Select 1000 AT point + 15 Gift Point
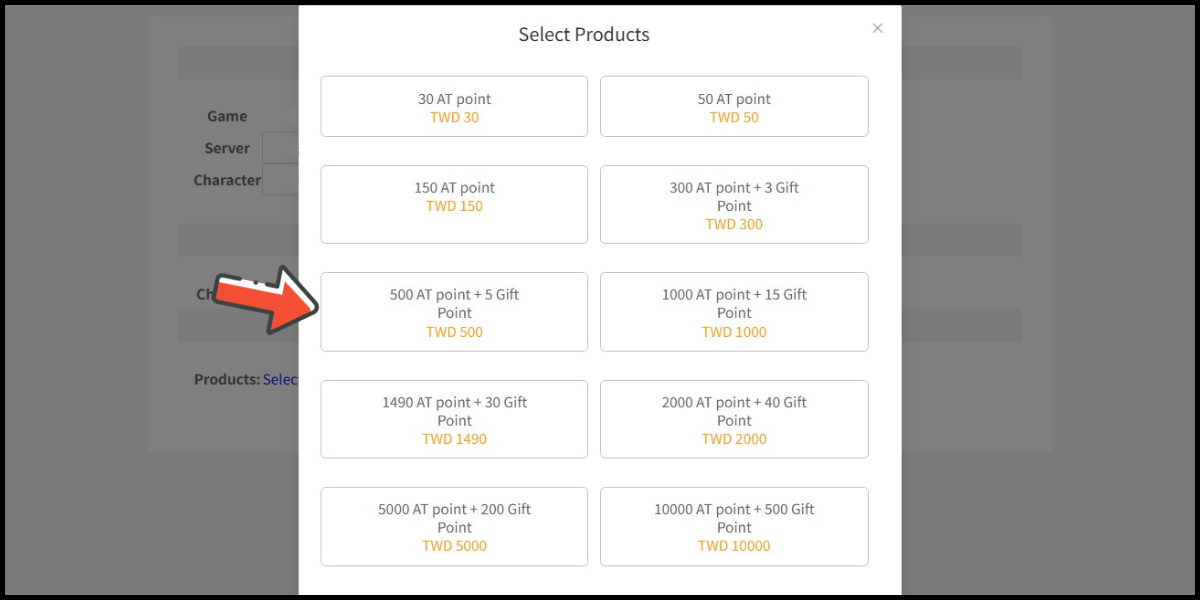1200x600 pixels. coord(734,312)
